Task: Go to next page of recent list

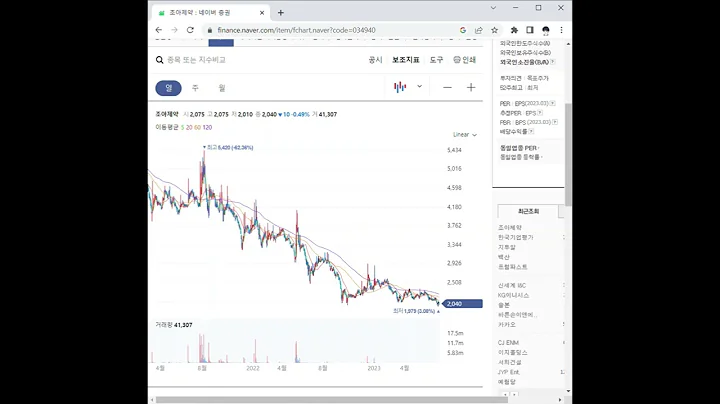Action: coord(514,394)
